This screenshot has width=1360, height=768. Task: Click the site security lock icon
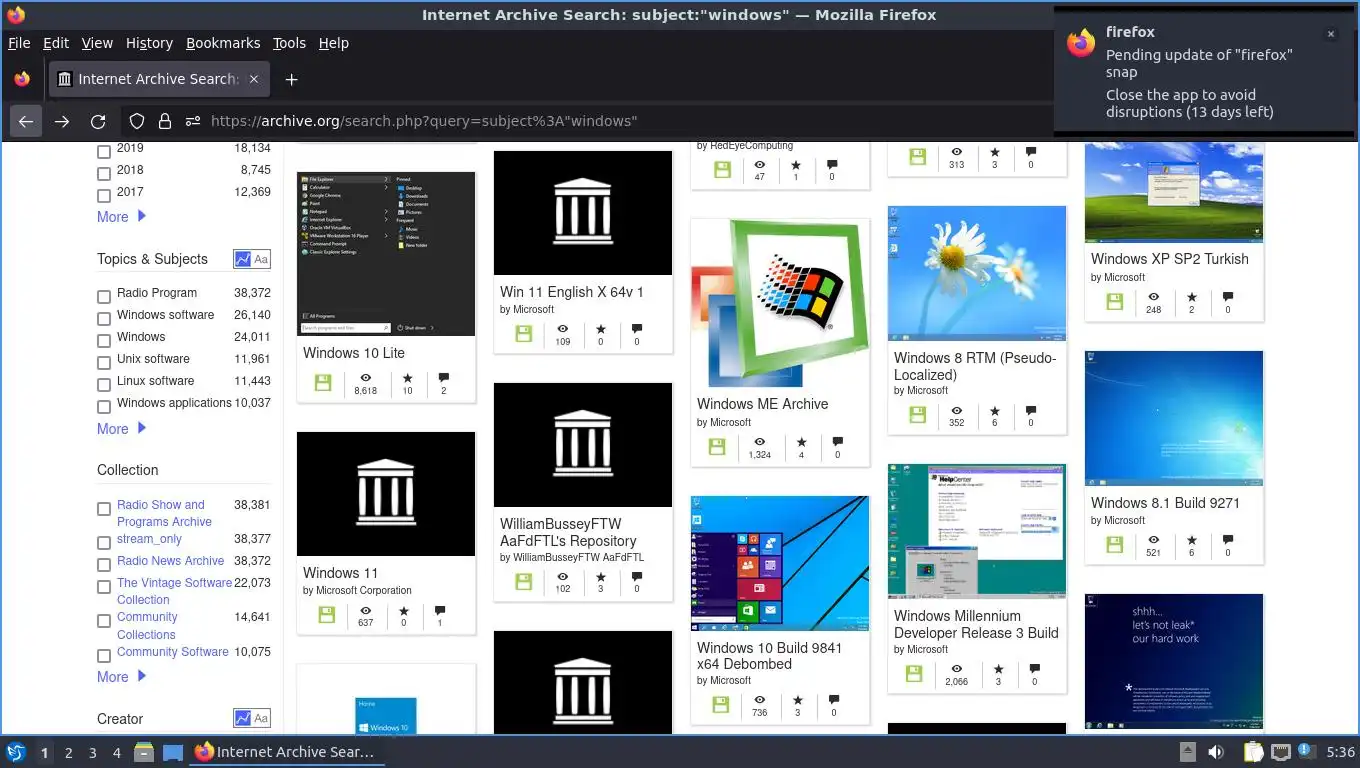165,121
